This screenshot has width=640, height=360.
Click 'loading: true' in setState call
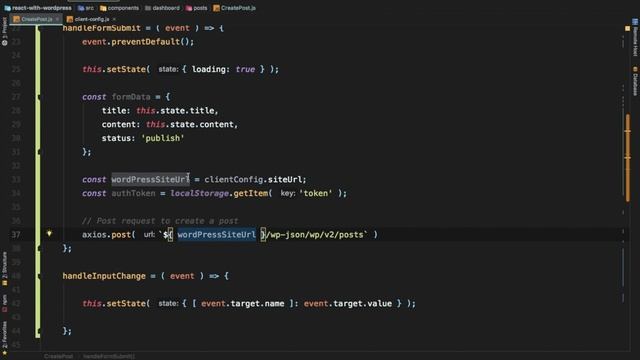tap(224, 69)
